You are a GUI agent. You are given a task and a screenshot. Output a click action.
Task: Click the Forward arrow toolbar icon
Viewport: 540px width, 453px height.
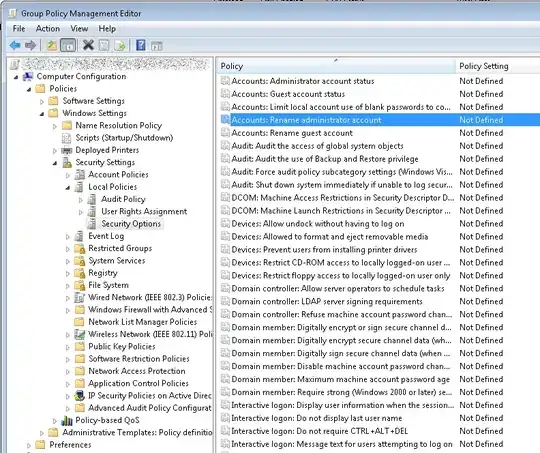[30, 45]
